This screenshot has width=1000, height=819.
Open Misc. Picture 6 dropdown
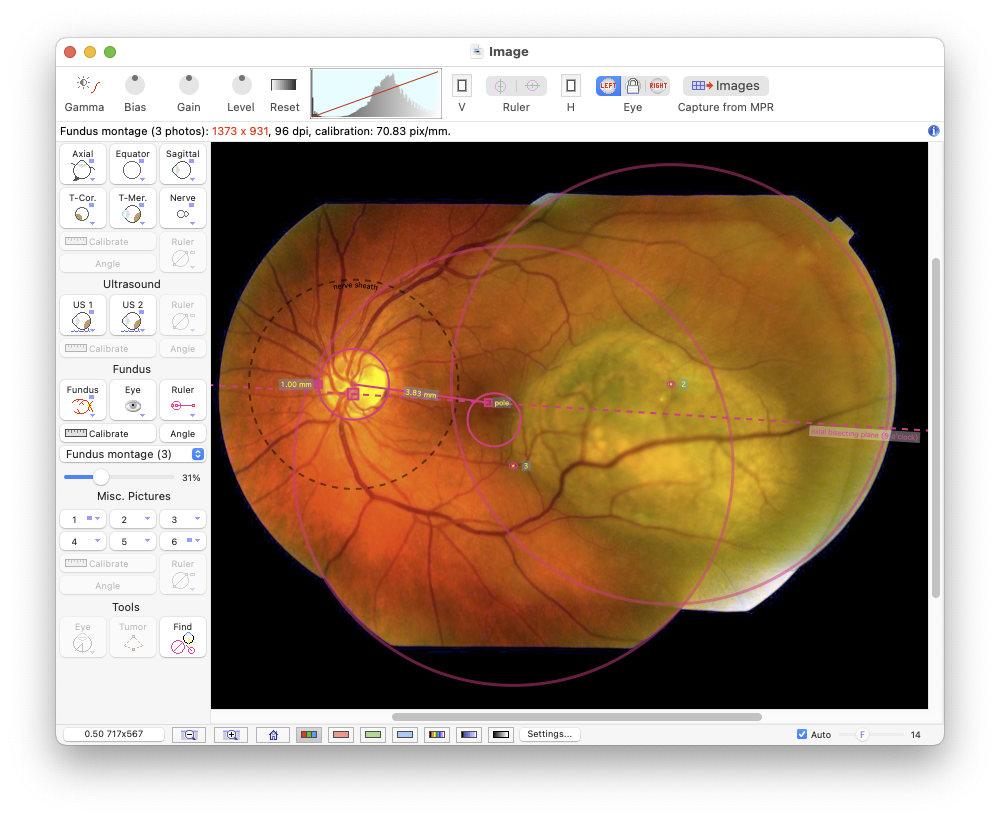point(182,542)
